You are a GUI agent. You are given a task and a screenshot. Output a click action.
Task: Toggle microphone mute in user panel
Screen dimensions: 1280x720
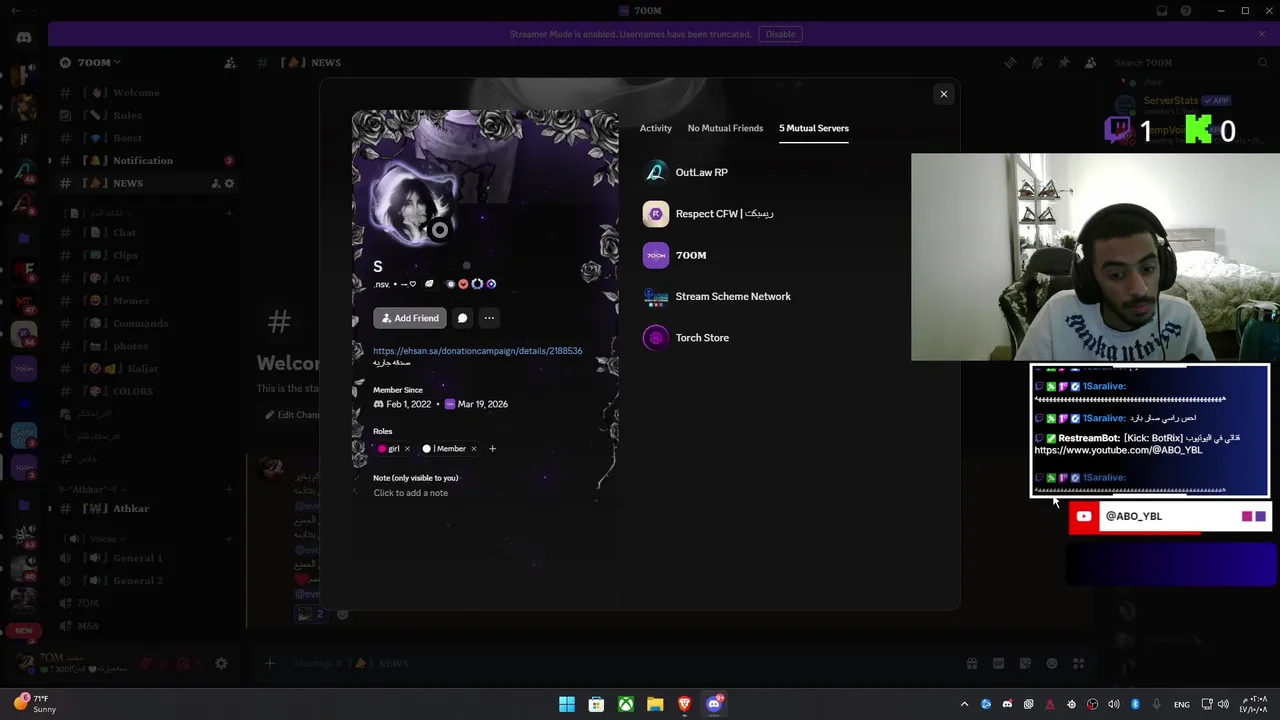pyautogui.click(x=146, y=663)
